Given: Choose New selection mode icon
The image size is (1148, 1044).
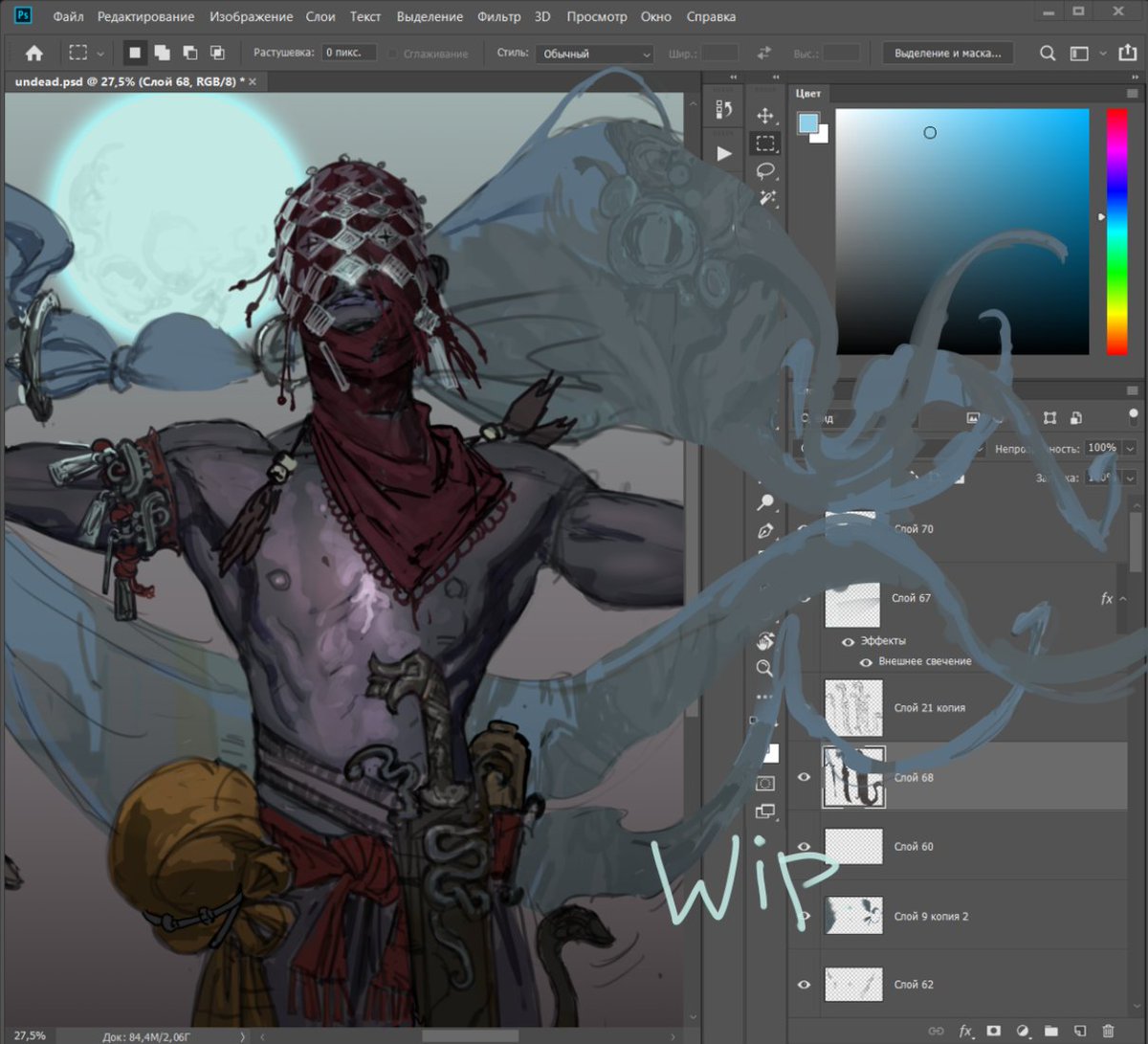Looking at the screenshot, I should click(135, 54).
